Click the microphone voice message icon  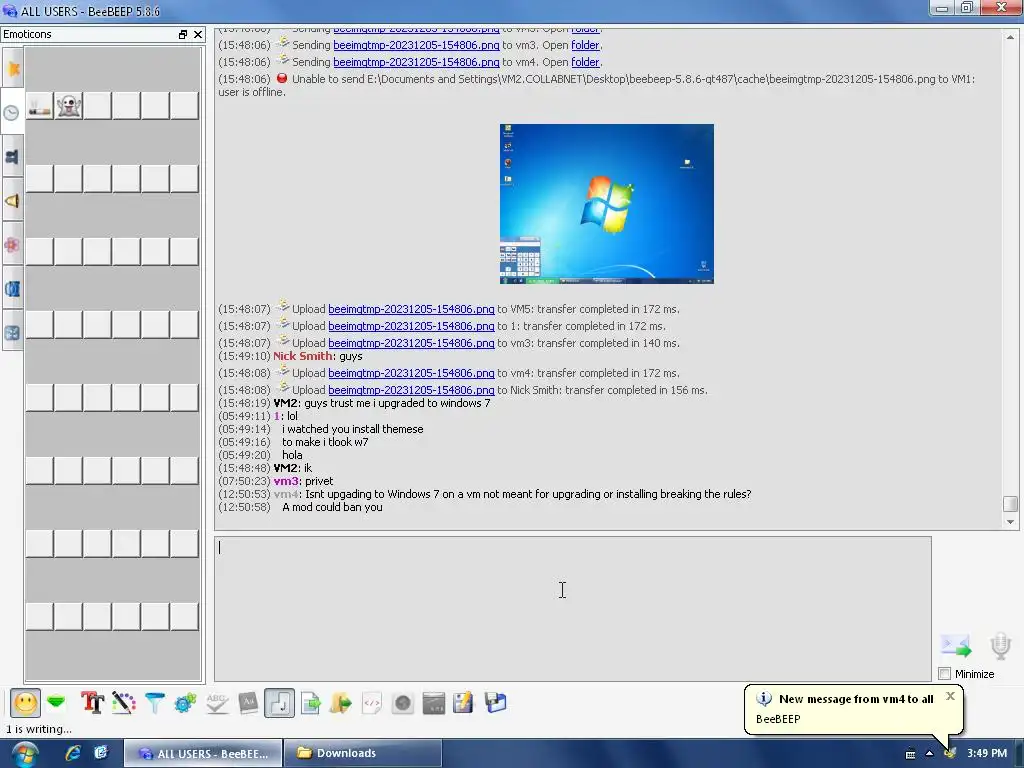pyautogui.click(x=1000, y=646)
